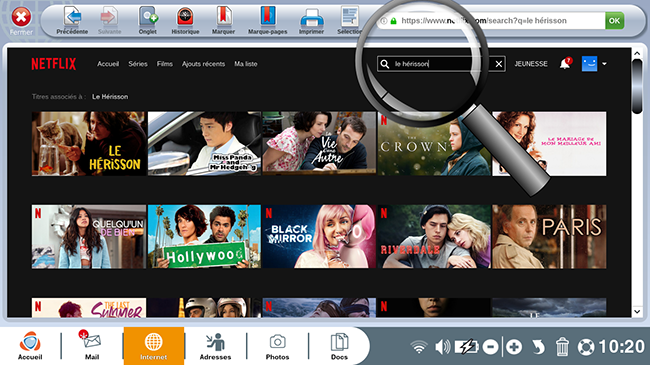
Task: Open the Riverdale thumbnail
Action: (x=434, y=236)
